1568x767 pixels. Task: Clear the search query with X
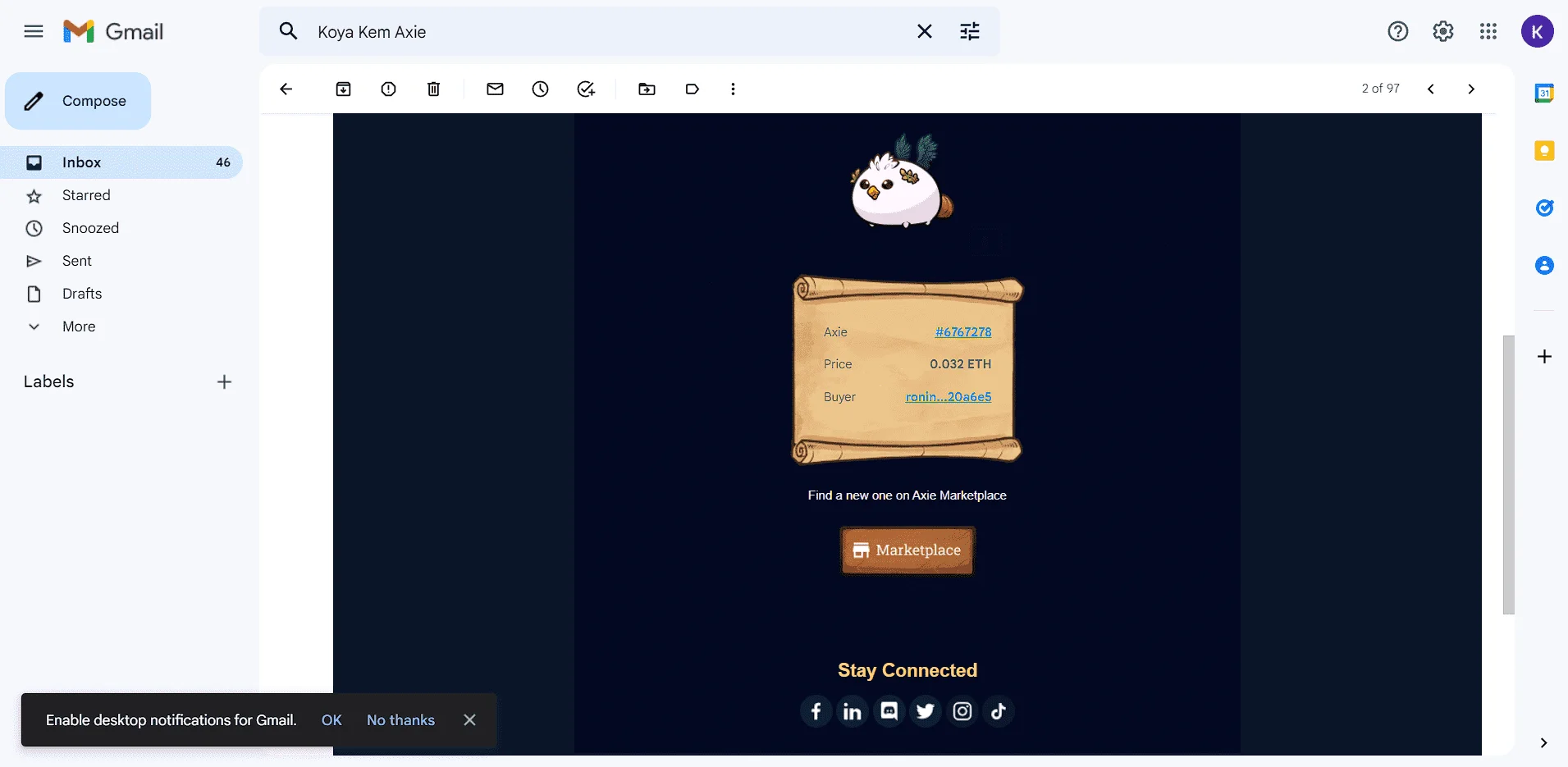click(x=925, y=32)
